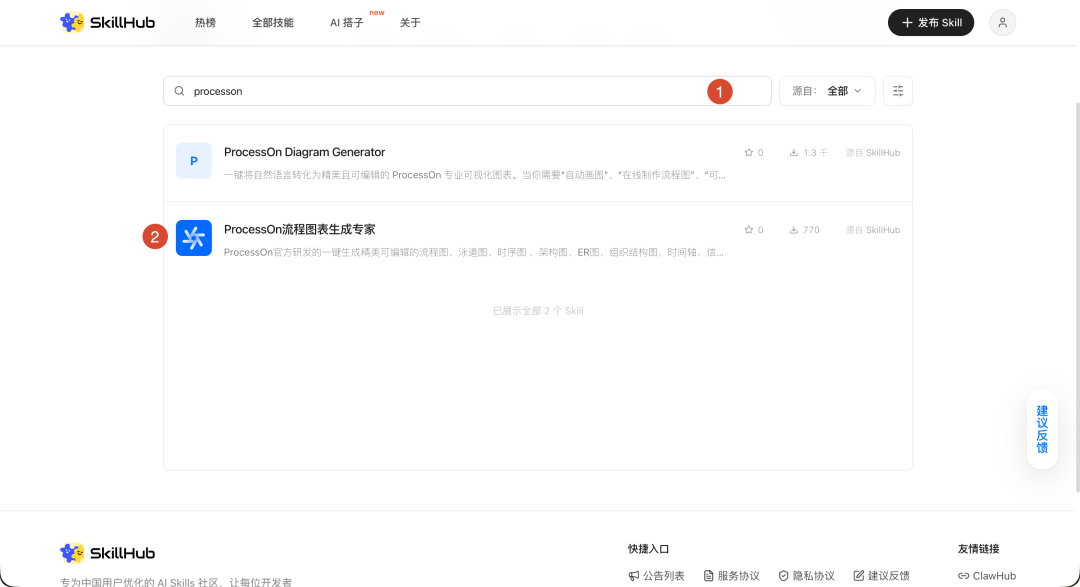Open the 关于 page
Screen dimensions: 1080x587
coord(410,23)
